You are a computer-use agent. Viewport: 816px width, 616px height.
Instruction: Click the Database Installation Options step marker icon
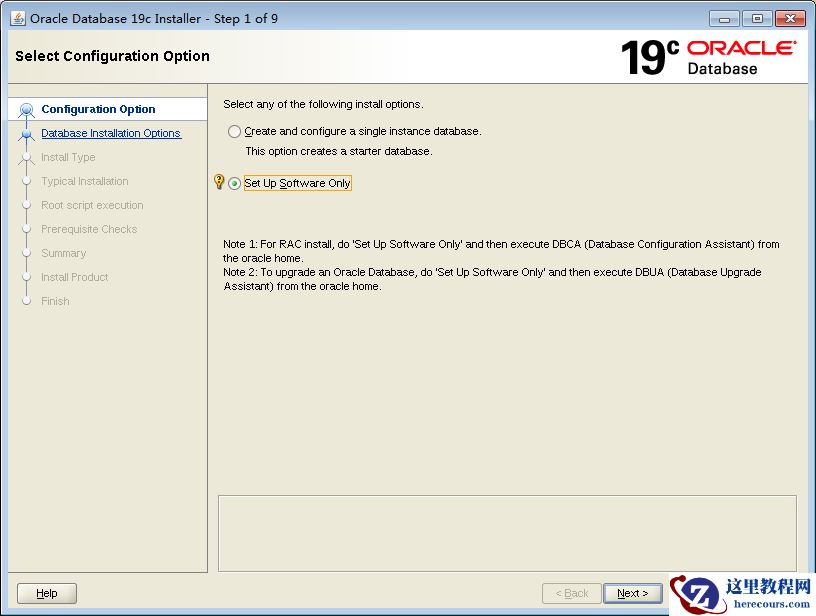tap(27, 134)
